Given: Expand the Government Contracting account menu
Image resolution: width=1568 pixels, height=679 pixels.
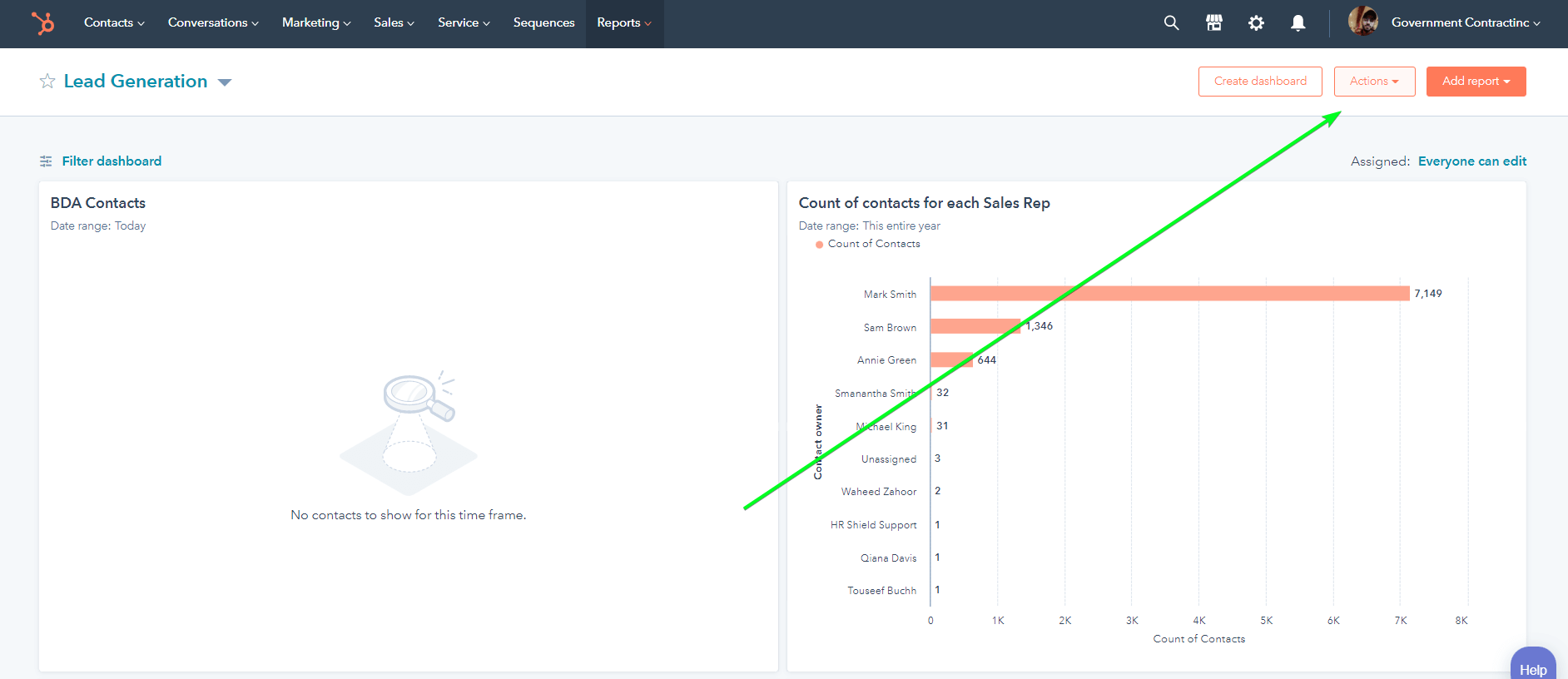Looking at the screenshot, I should (x=1466, y=22).
